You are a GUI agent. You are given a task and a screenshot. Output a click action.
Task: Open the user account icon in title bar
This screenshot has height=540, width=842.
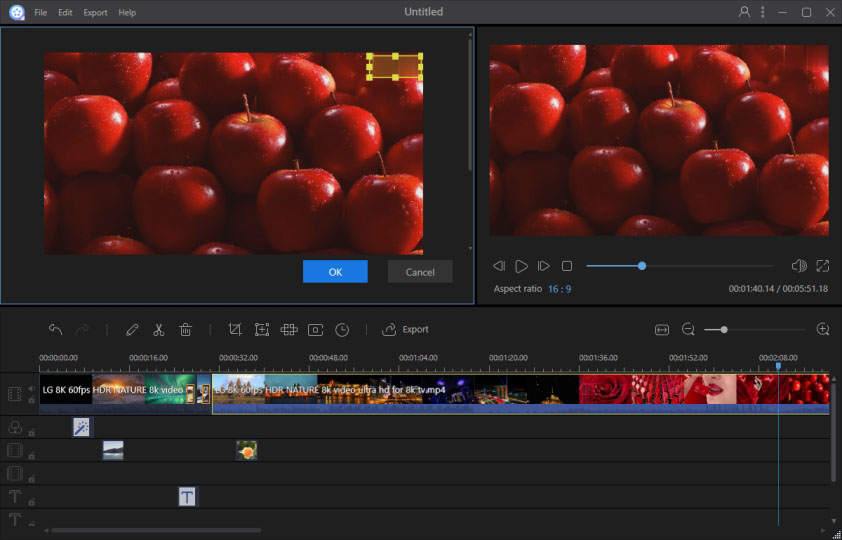click(744, 12)
